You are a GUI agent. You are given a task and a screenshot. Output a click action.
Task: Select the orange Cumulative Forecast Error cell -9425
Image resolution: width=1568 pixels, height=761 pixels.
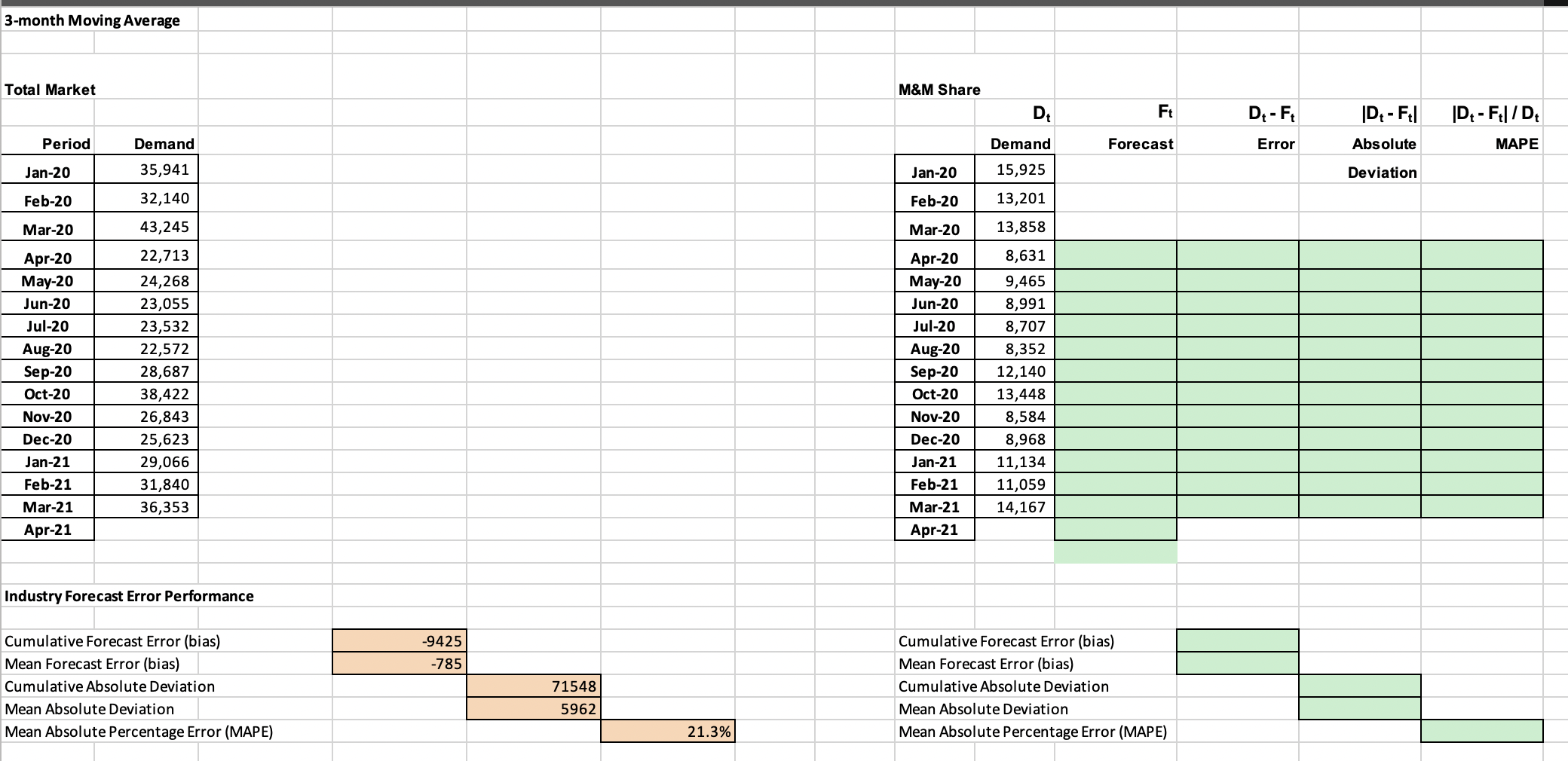click(400, 640)
